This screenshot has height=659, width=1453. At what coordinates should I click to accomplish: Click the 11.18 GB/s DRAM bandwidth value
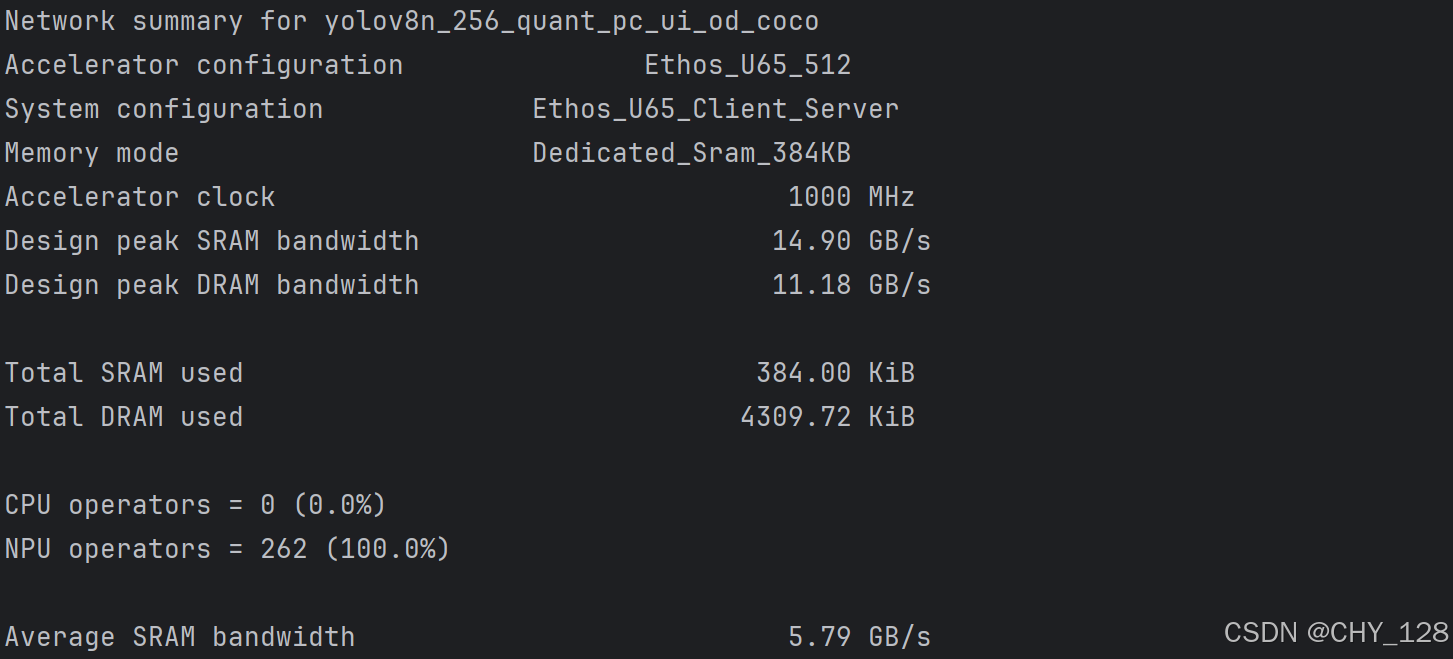[852, 285]
